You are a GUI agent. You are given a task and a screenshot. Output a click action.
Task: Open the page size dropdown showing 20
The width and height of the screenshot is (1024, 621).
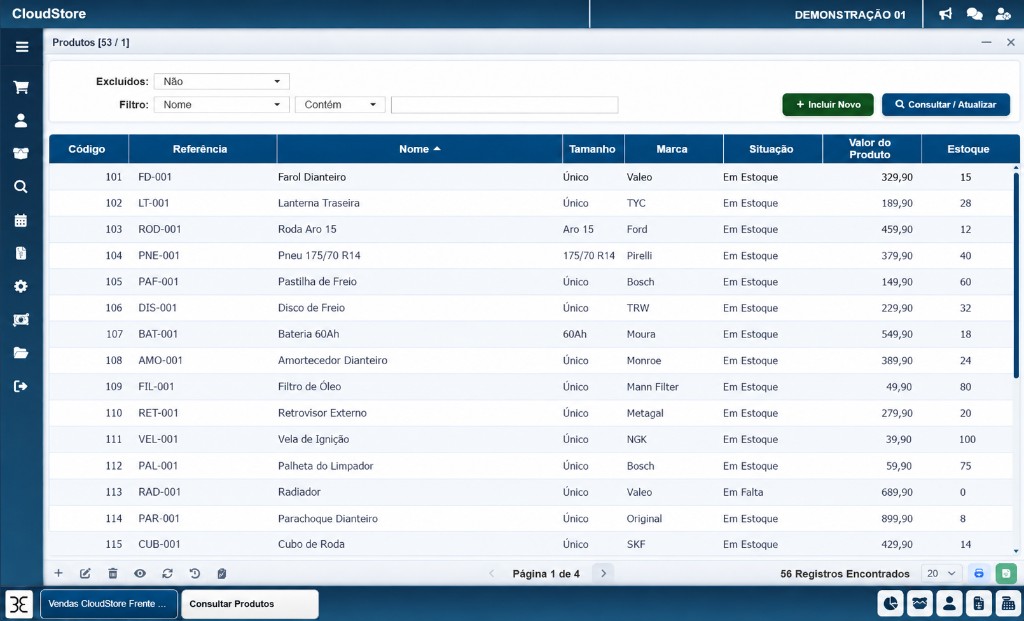[x=941, y=573]
